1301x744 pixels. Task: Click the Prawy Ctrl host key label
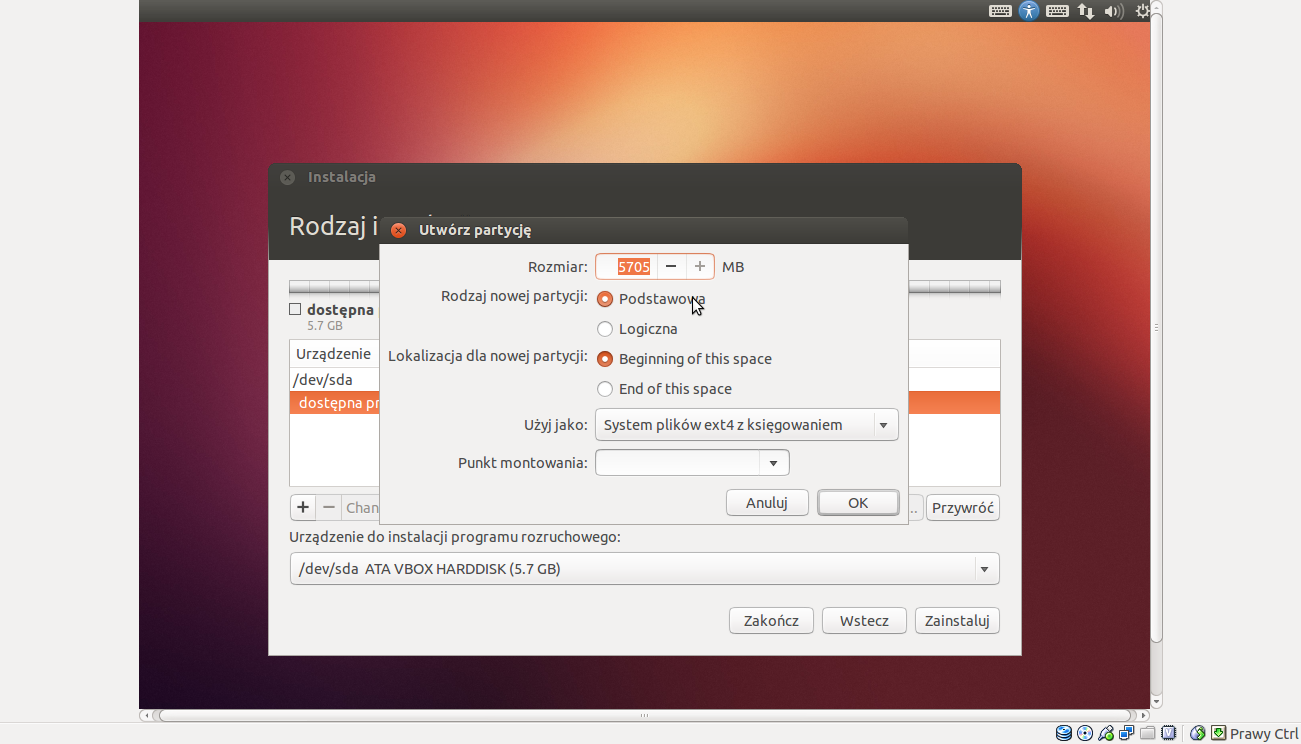[1264, 734]
